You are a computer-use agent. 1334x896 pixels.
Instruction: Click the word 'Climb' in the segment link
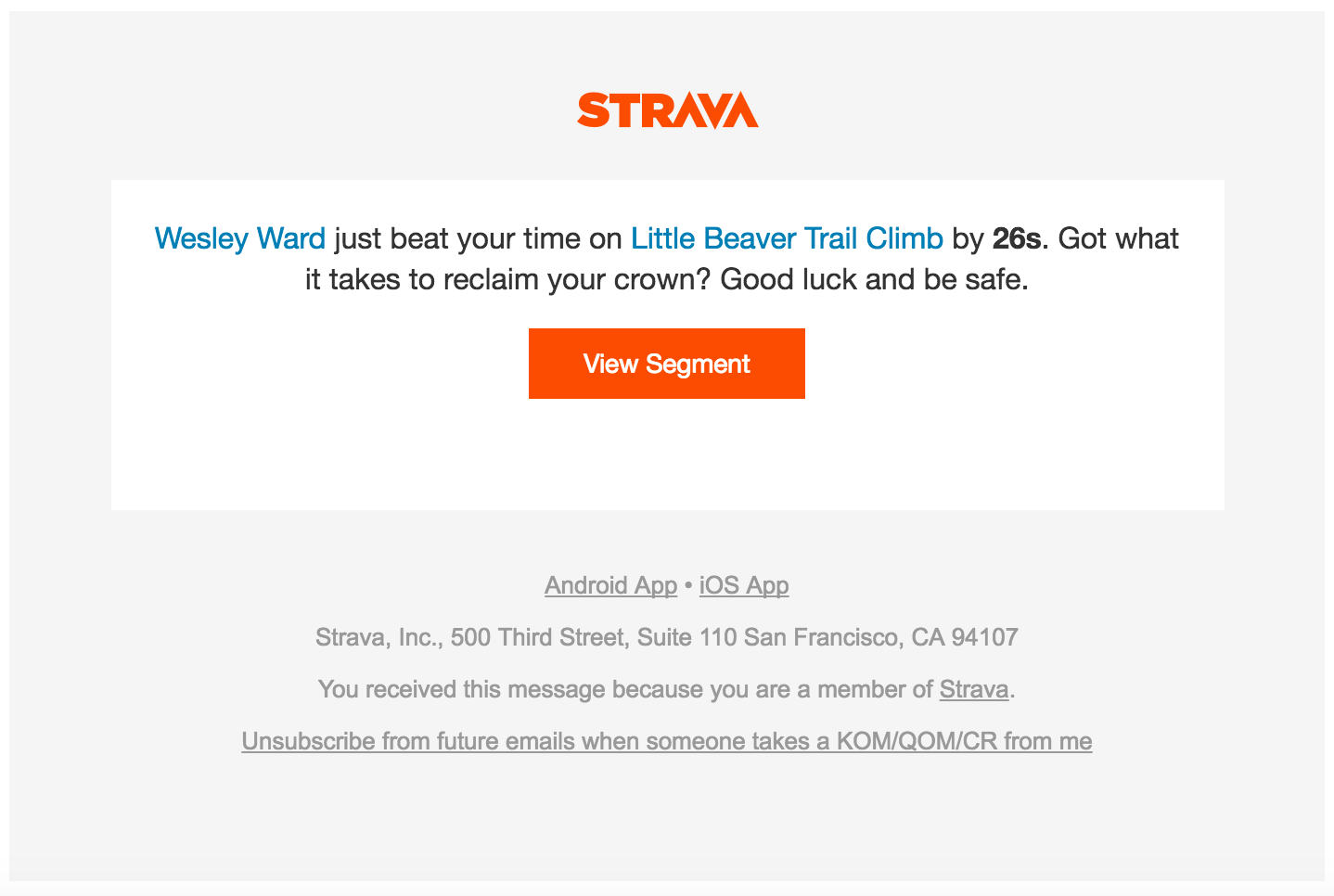tap(904, 238)
